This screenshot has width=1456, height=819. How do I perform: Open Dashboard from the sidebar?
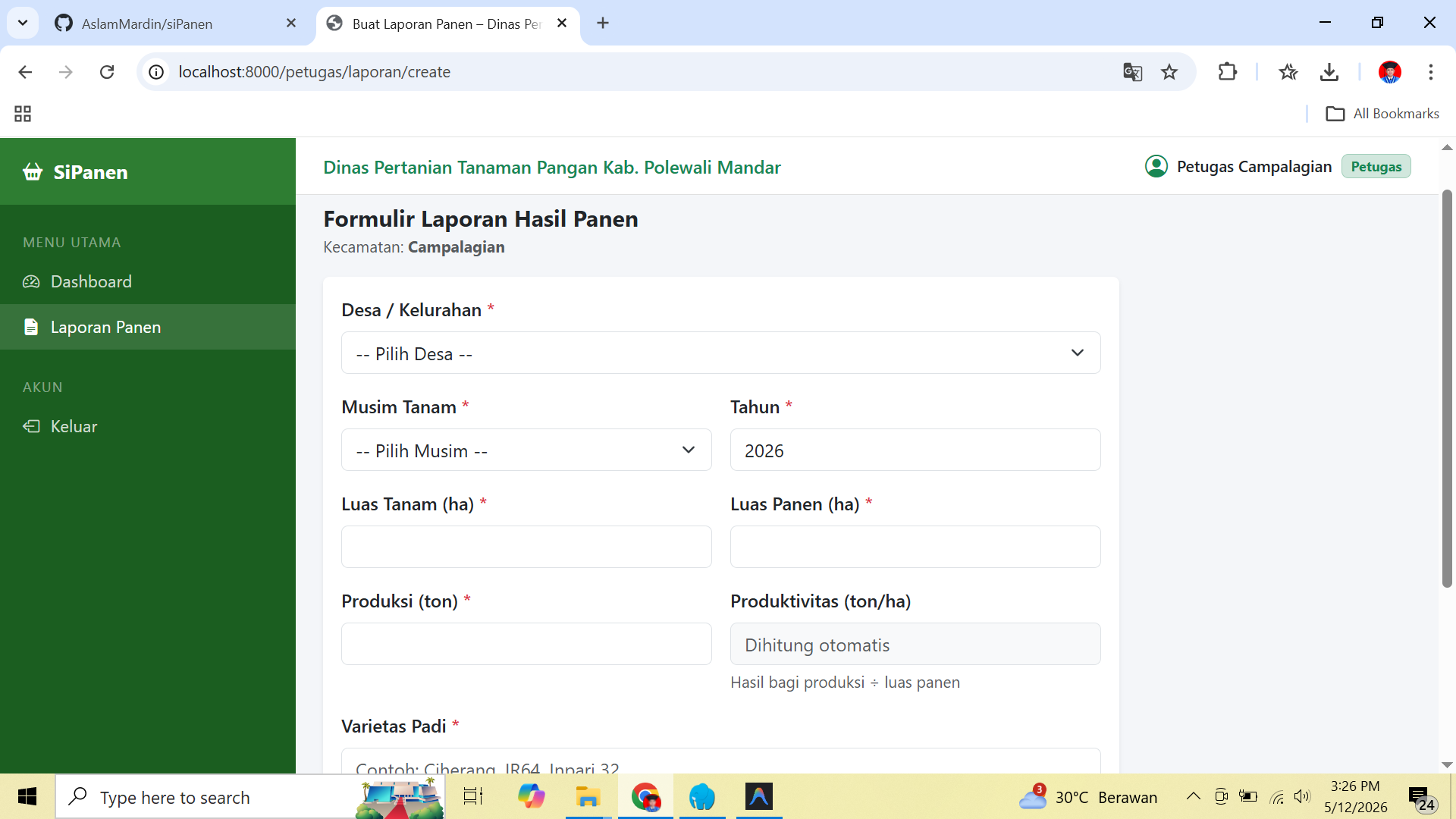148,281
